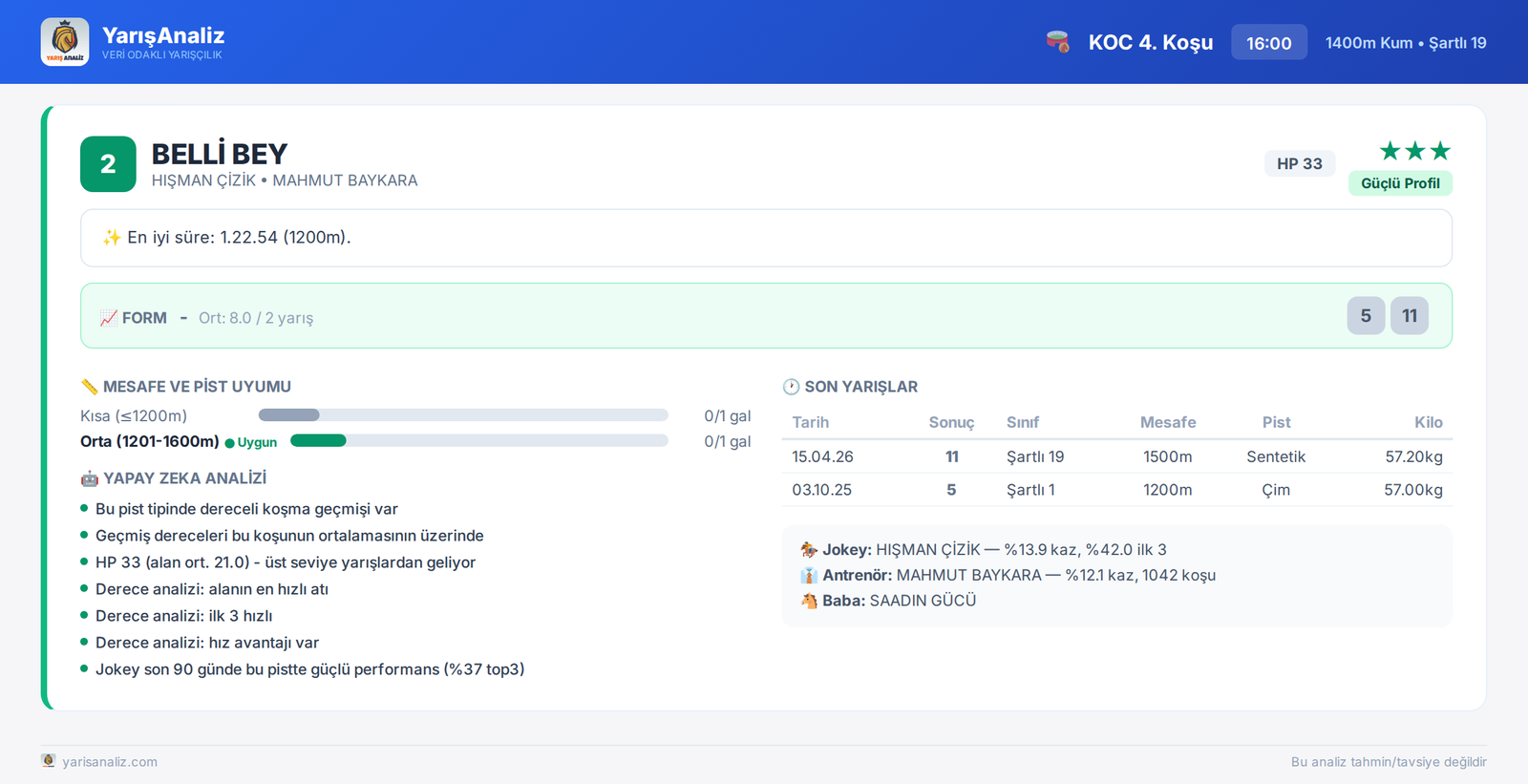This screenshot has height=784, width=1528.
Task: Click the Mesafe column header
Action: tap(1168, 422)
